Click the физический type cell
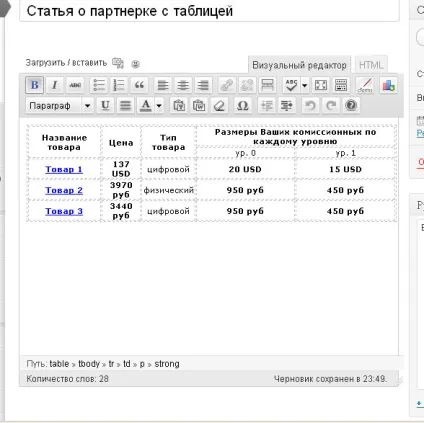This screenshot has width=424, height=423. click(x=169, y=190)
